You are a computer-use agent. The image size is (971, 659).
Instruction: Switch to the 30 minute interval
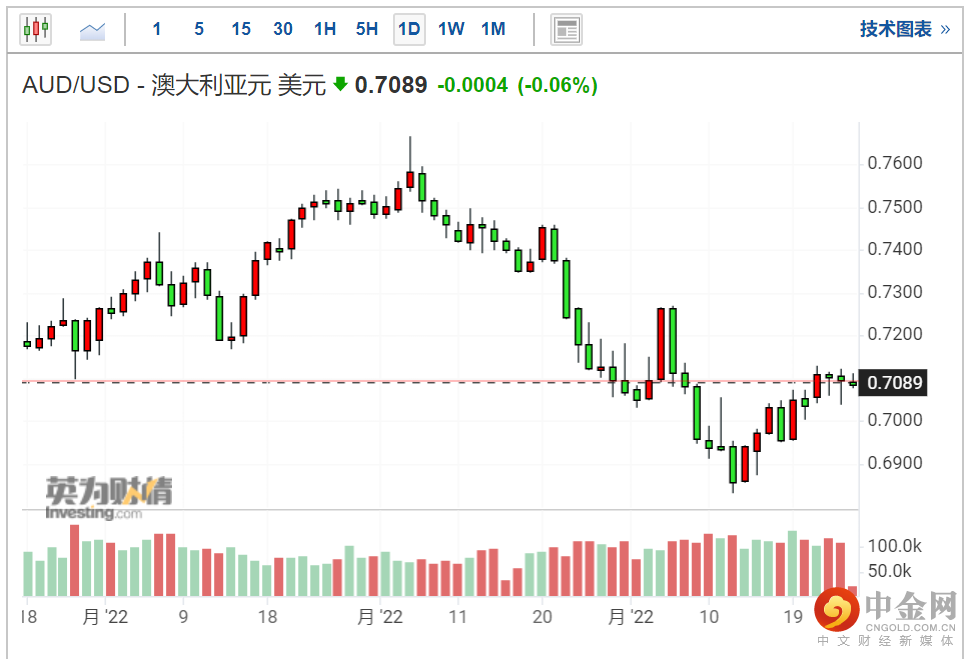click(283, 29)
